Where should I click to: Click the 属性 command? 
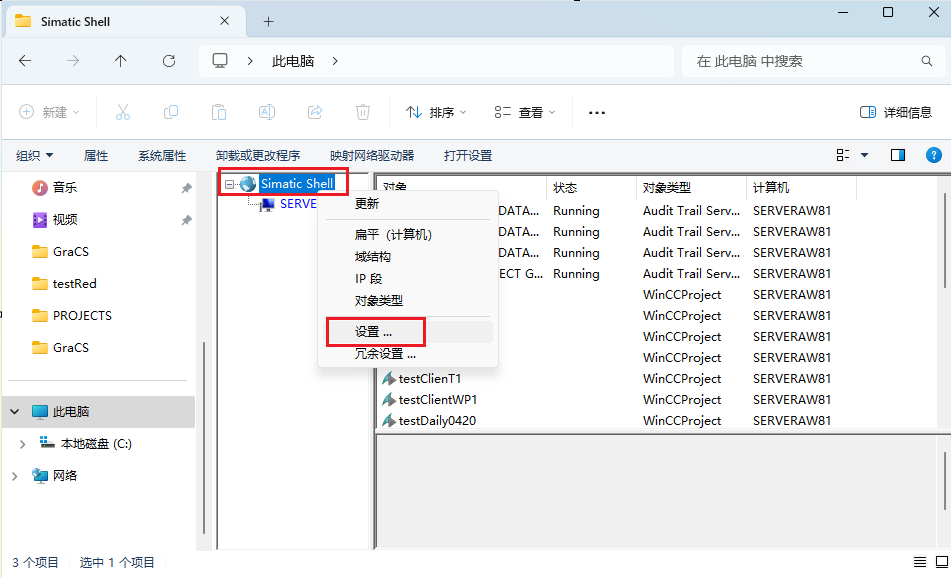(x=96, y=156)
